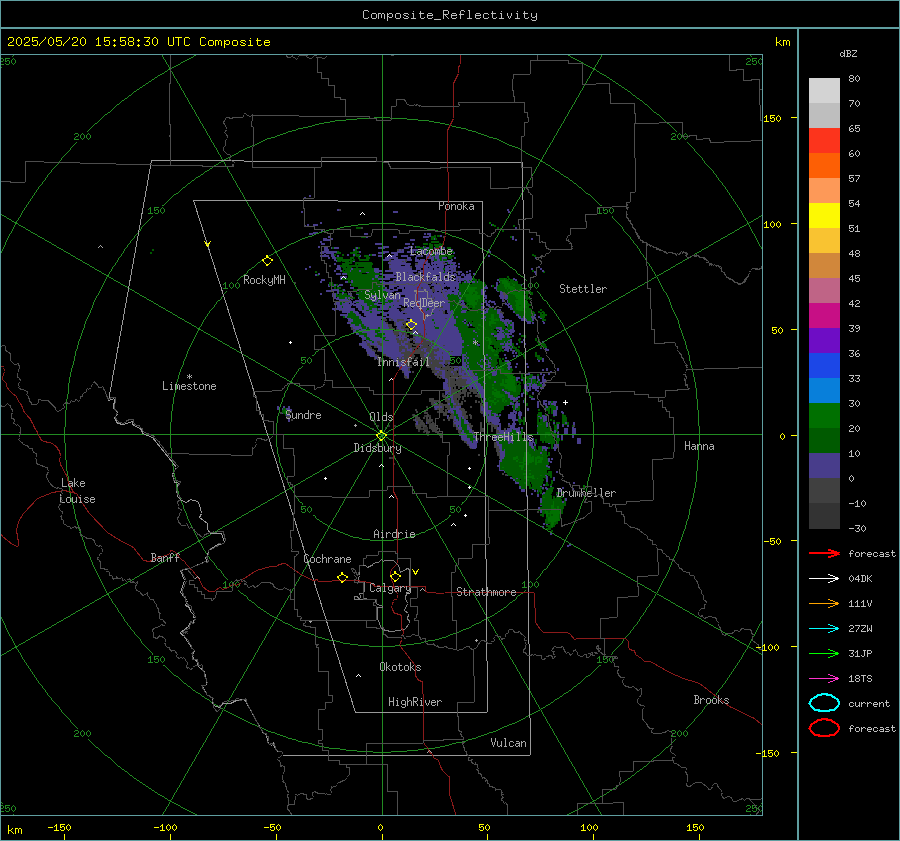Click the yellow diamond marker beside RockyMH

[x=267, y=261]
